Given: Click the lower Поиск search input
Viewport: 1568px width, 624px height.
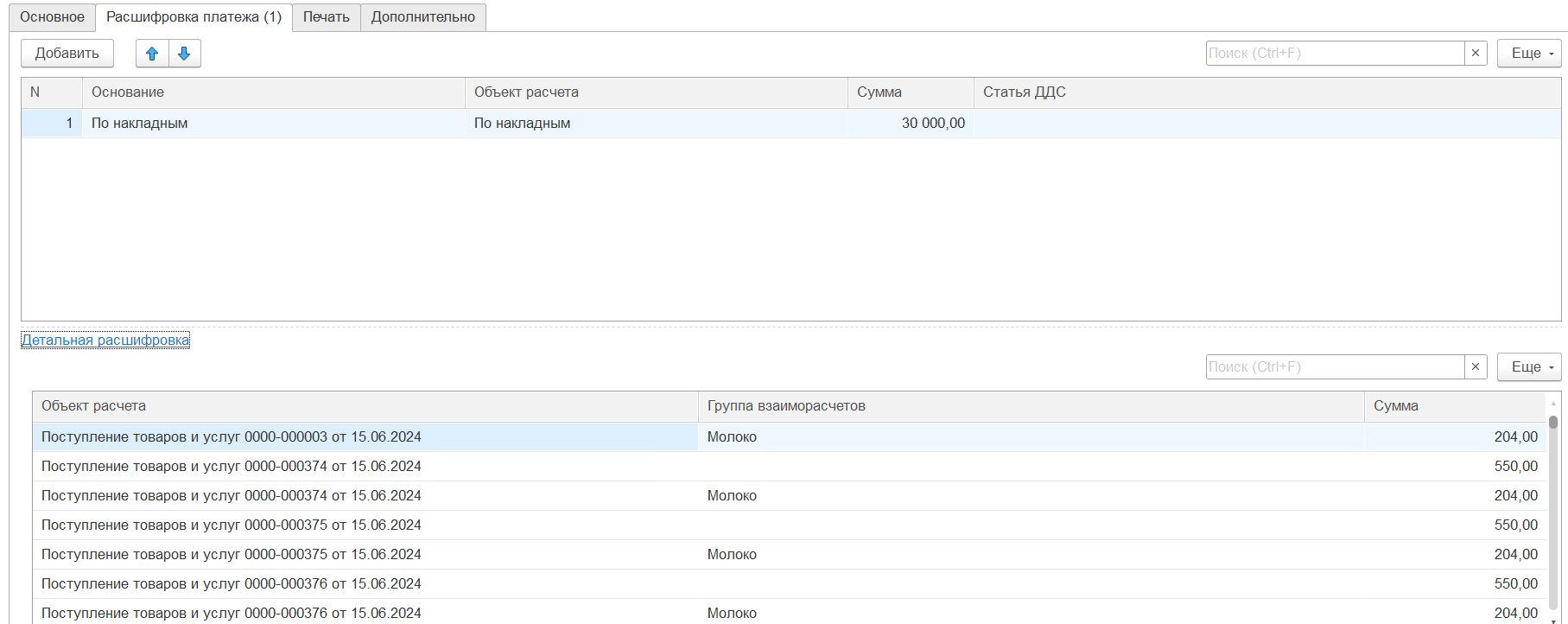Looking at the screenshot, I should tap(1335, 367).
